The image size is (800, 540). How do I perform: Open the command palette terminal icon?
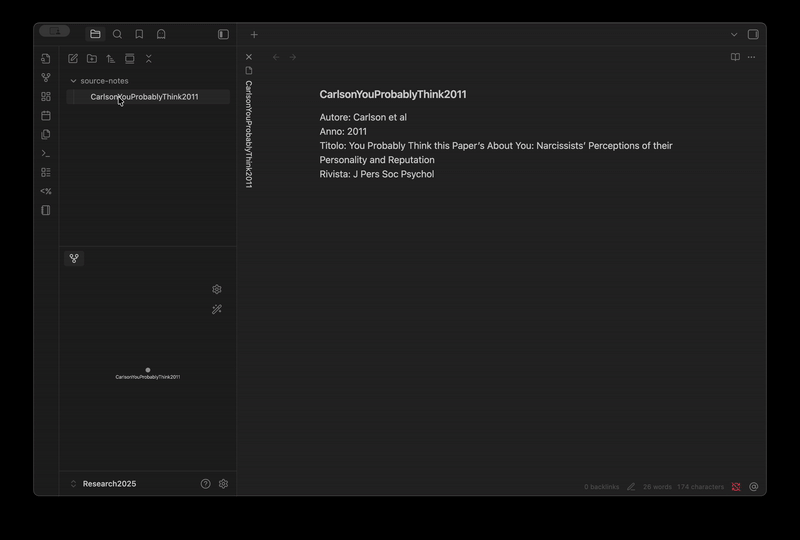click(46, 154)
